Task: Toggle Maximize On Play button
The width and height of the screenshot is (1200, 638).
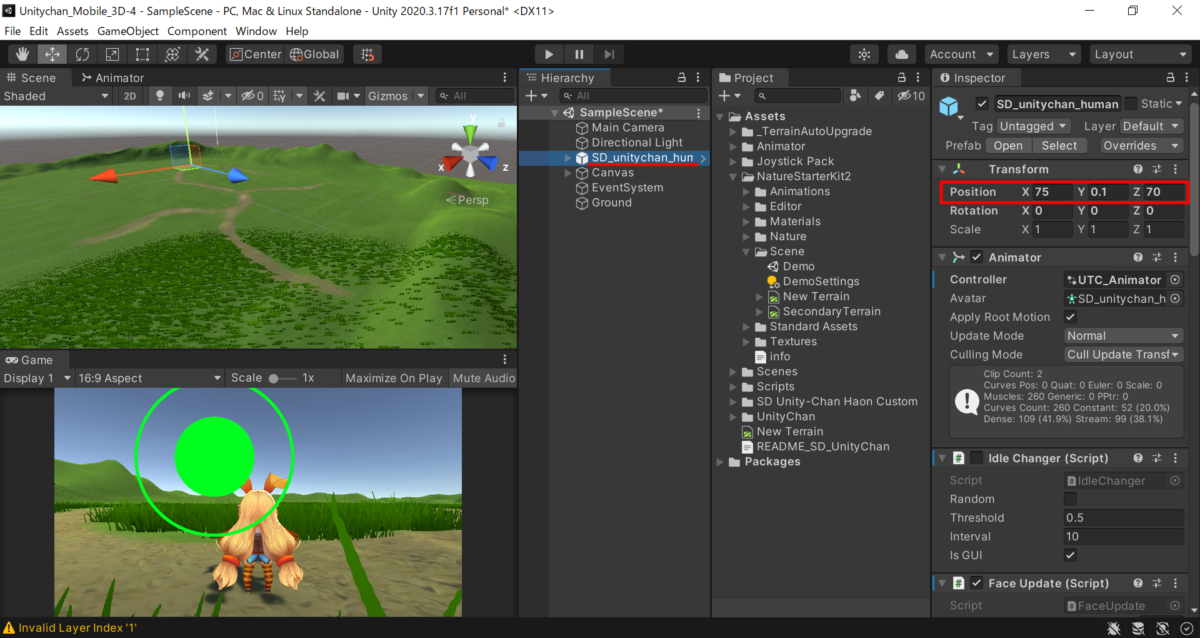Action: [x=394, y=378]
